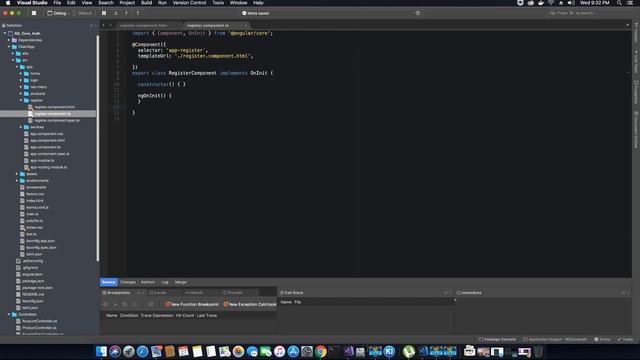Switch to register.component.html editor tab
This screenshot has height=360, width=640.
pos(143,25)
